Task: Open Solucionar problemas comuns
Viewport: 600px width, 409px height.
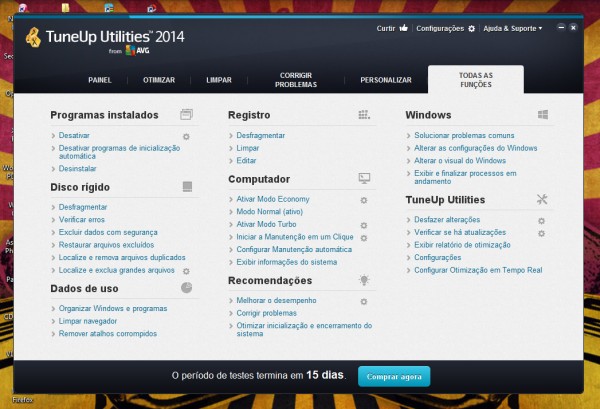Action: (464, 135)
